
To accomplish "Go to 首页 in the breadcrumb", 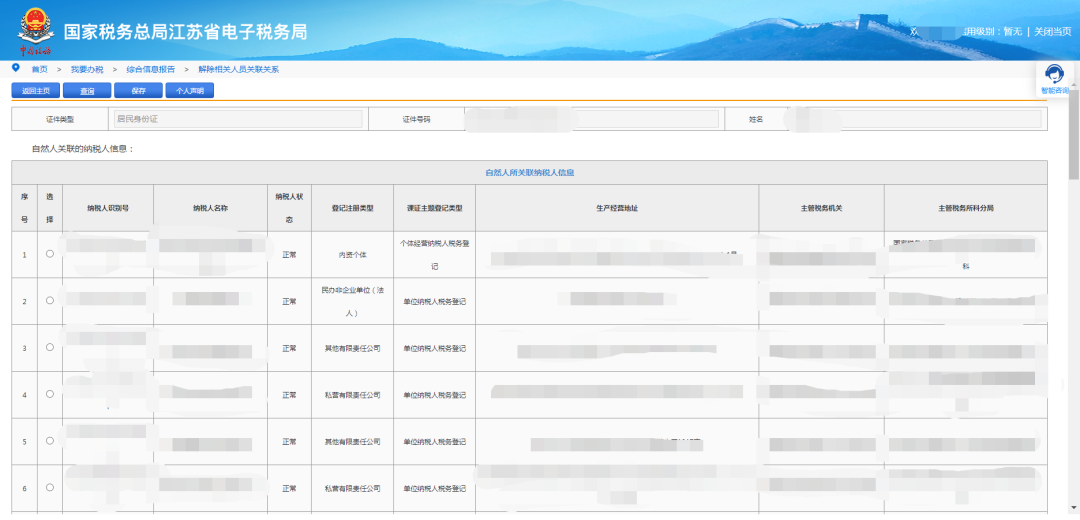I will click(39, 69).
